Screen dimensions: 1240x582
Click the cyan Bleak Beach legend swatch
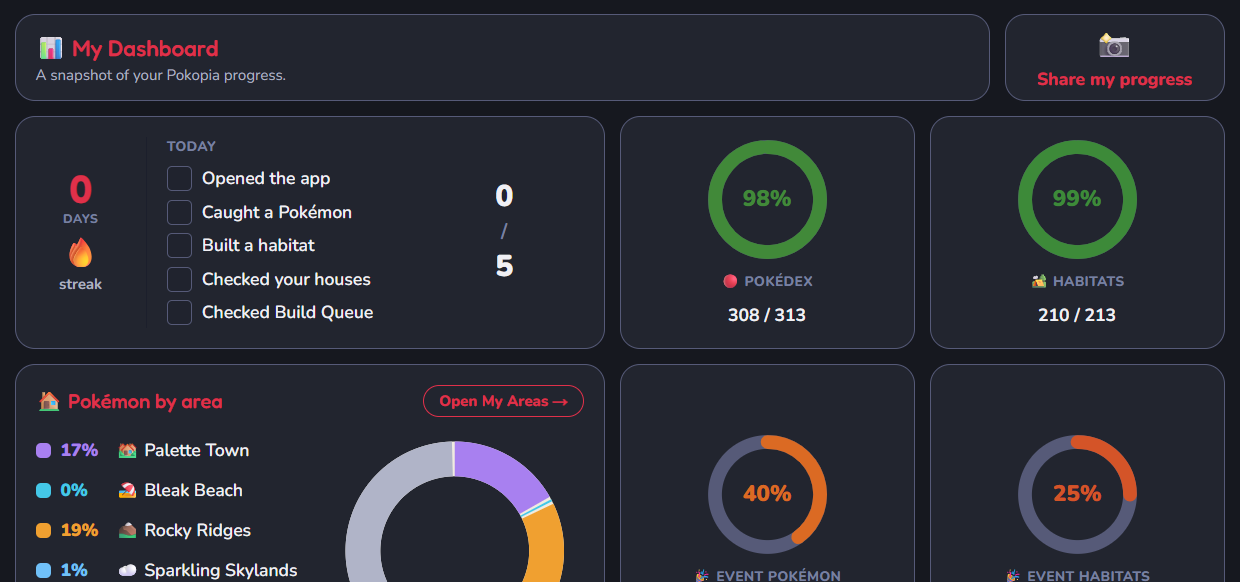click(x=43, y=490)
